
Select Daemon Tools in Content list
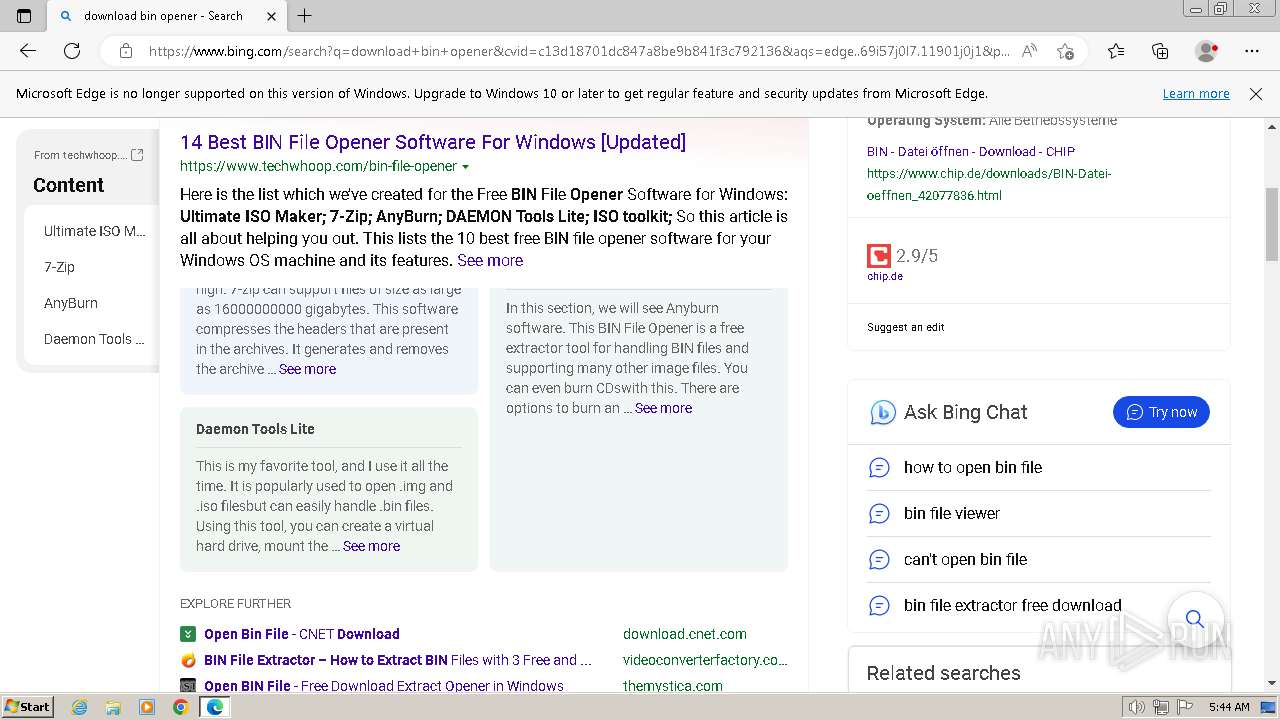coord(94,339)
